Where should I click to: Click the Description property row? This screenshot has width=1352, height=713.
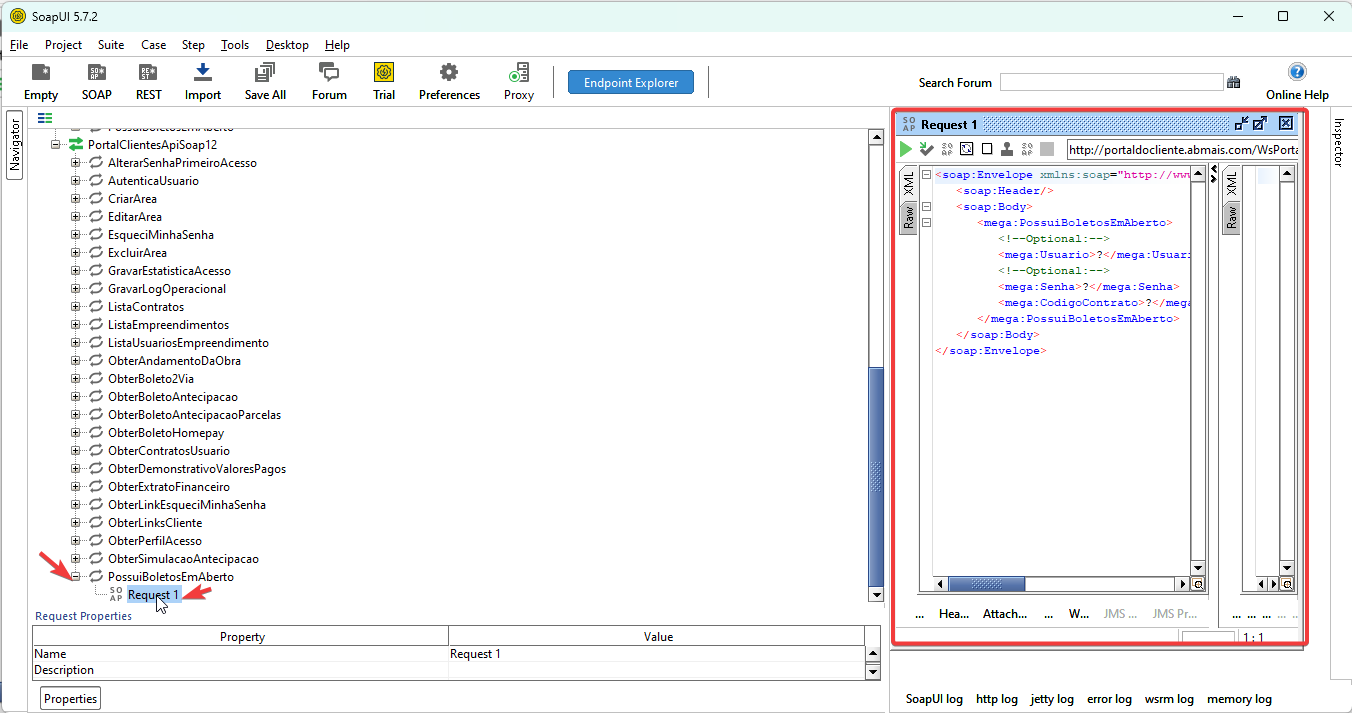coord(448,670)
